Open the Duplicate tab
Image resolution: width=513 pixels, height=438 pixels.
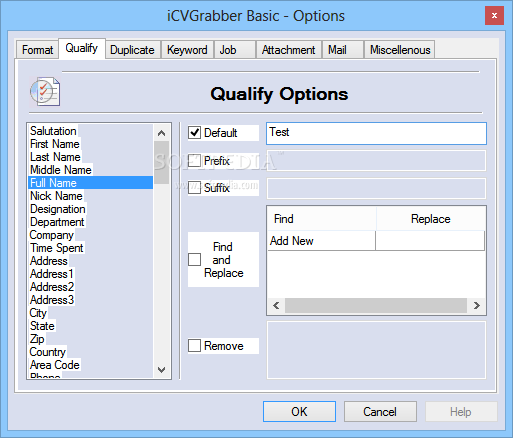pyautogui.click(x=132, y=50)
